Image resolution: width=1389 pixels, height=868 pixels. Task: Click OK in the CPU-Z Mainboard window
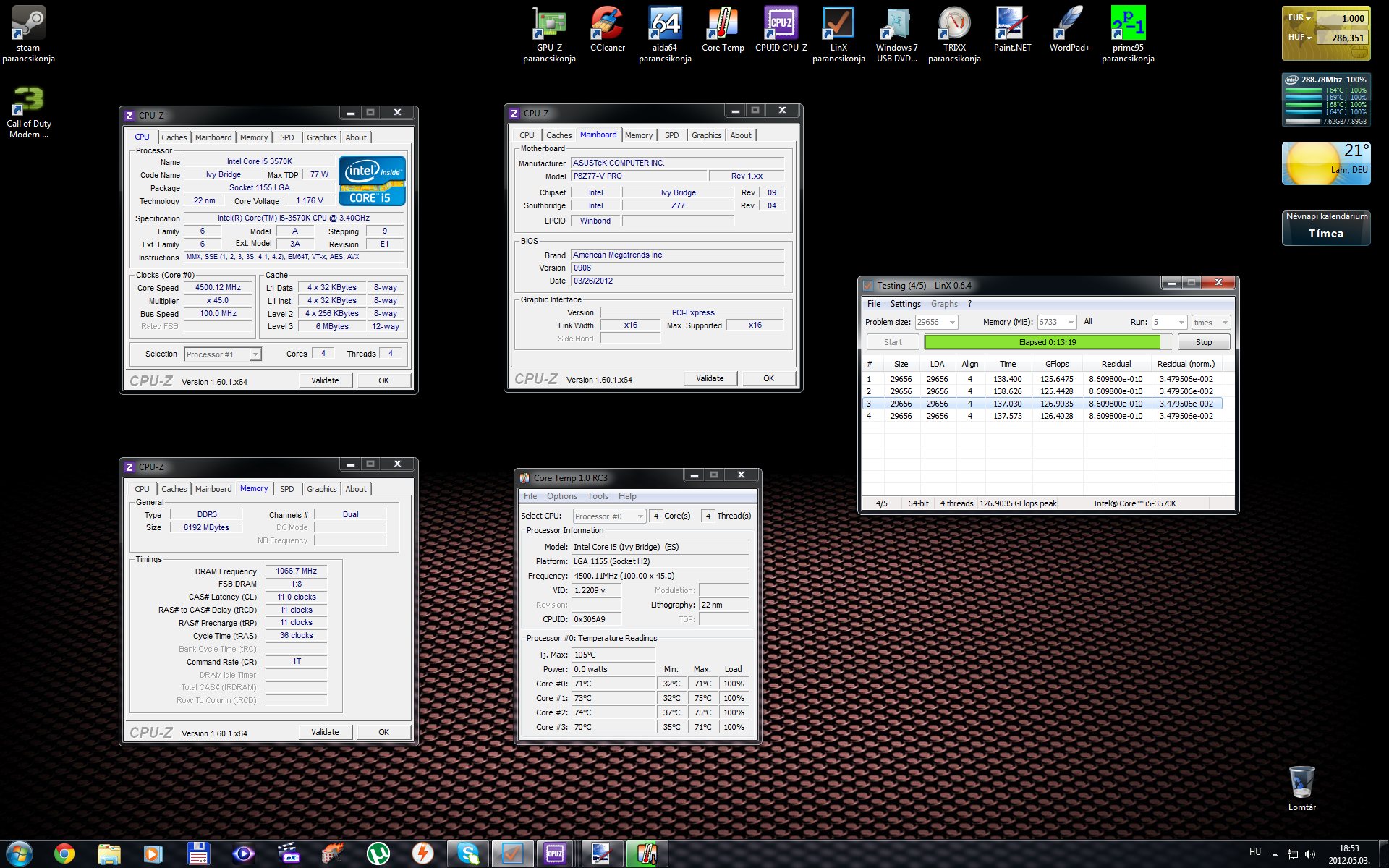(x=768, y=378)
